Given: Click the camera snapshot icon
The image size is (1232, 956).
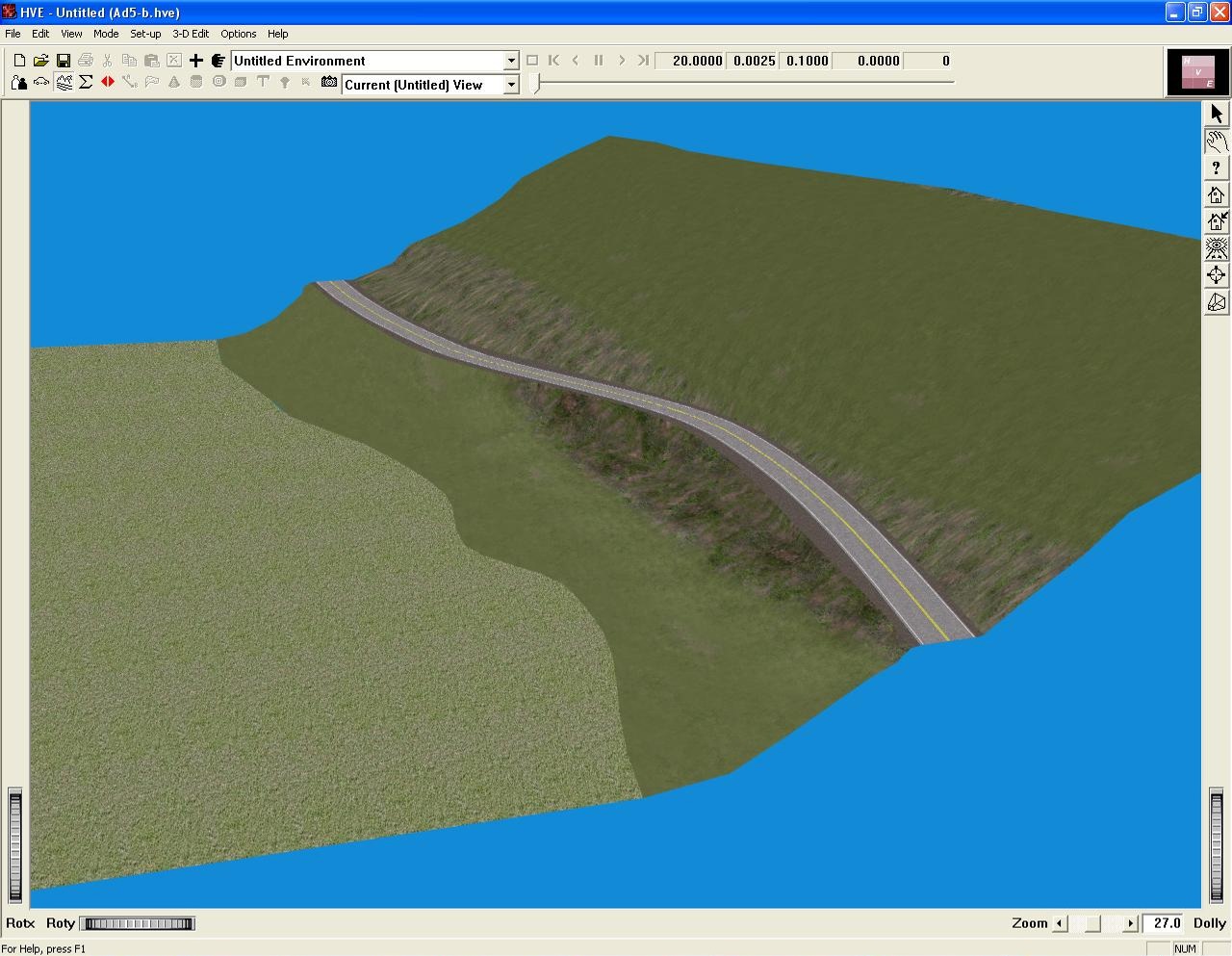Looking at the screenshot, I should (329, 83).
